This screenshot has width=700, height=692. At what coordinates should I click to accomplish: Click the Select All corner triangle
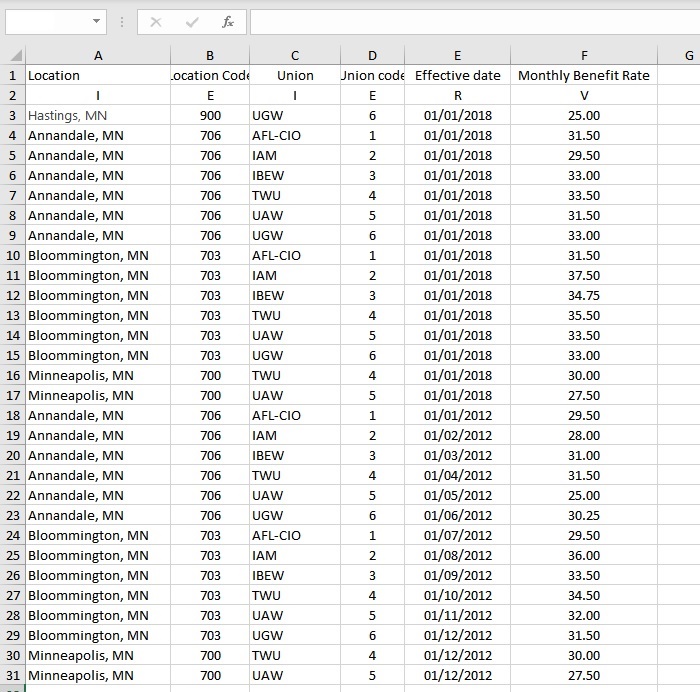pos(14,56)
